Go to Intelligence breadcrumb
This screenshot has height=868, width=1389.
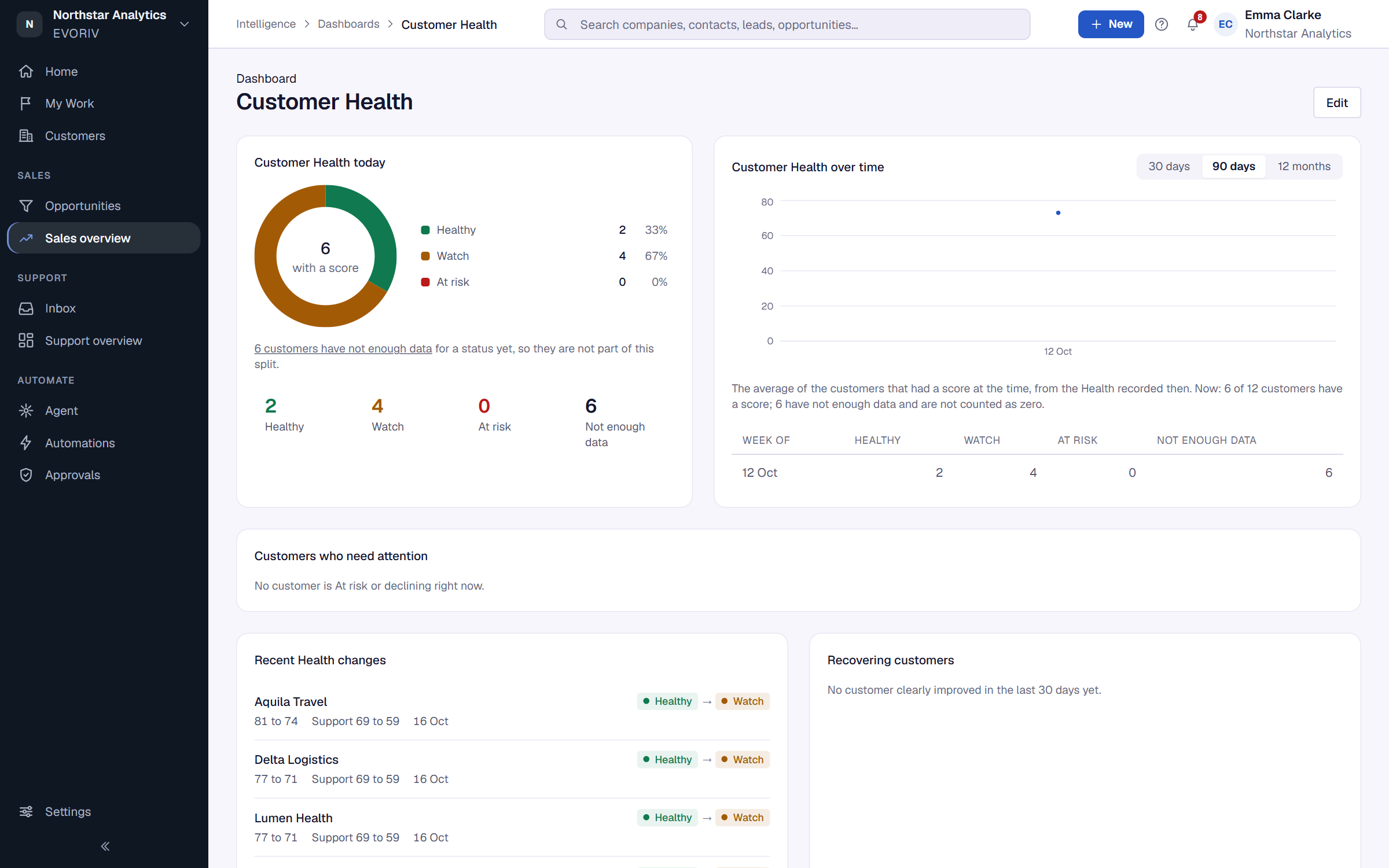click(x=266, y=24)
